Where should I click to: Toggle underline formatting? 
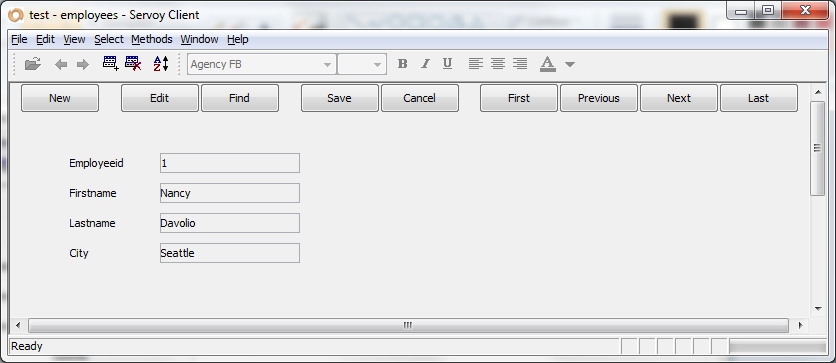[447, 64]
